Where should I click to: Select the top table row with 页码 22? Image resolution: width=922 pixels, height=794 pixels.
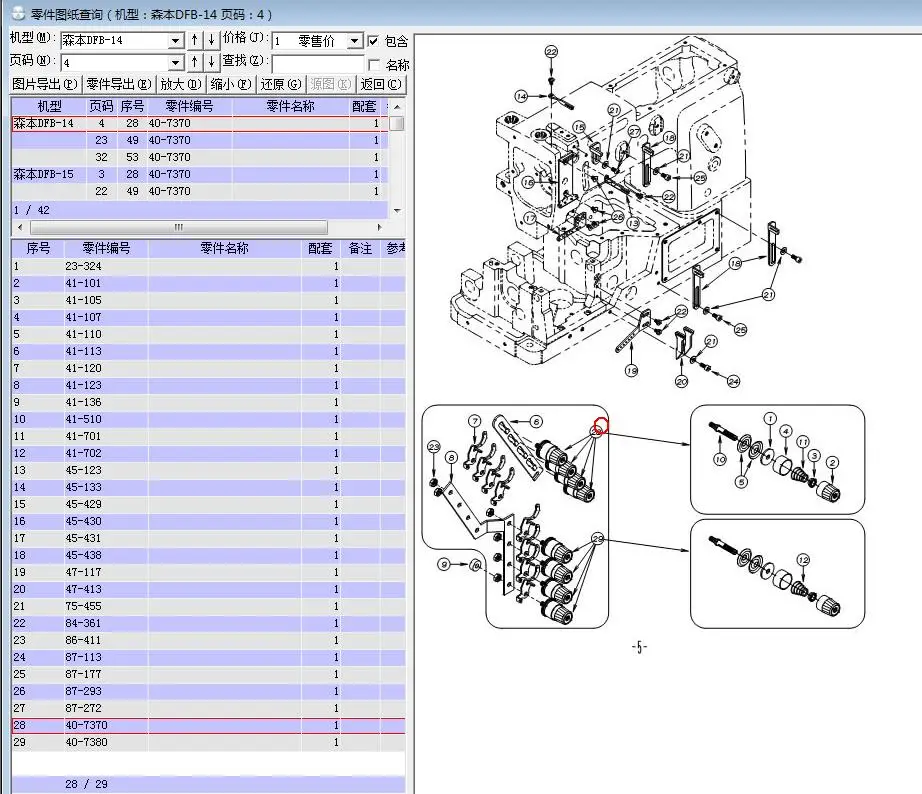tap(200, 191)
